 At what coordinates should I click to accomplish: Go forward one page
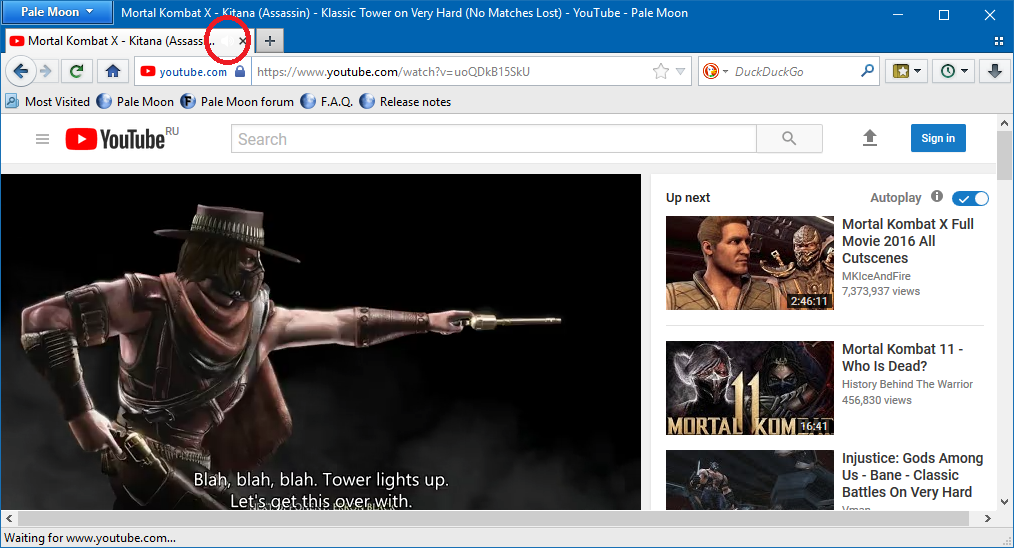click(x=45, y=71)
